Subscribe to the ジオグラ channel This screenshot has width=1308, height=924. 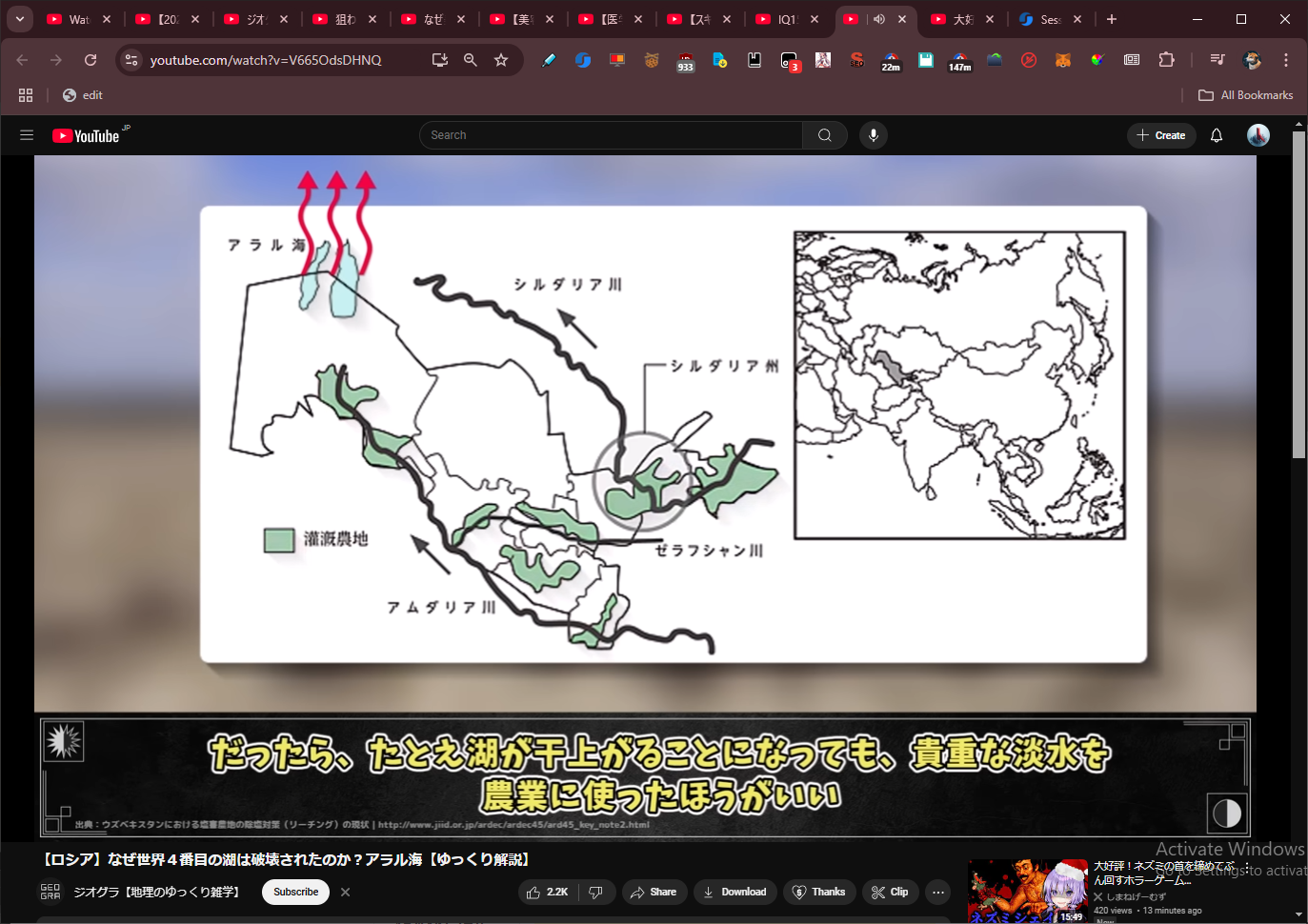pos(295,893)
